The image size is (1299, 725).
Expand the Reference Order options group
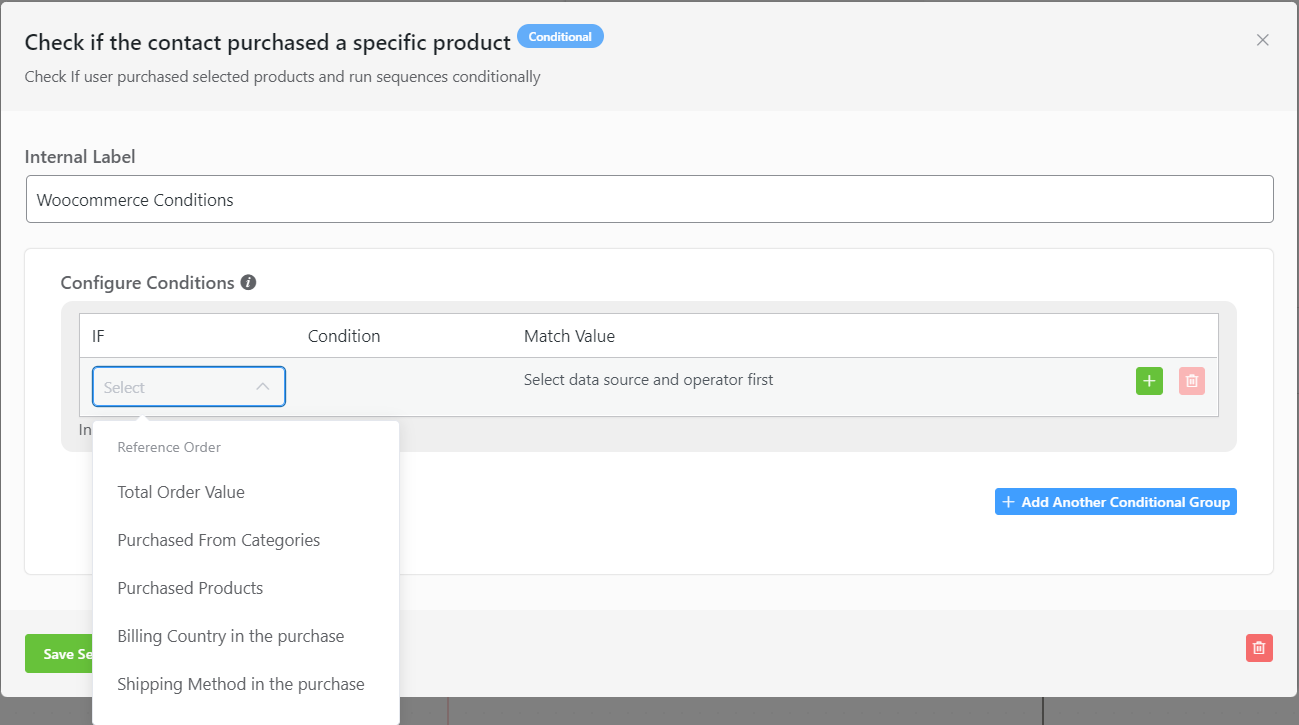click(x=169, y=447)
